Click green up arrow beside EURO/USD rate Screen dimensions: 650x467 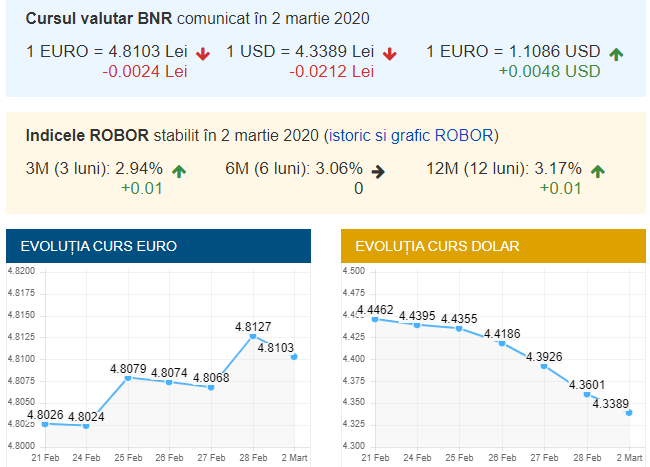click(x=616, y=53)
